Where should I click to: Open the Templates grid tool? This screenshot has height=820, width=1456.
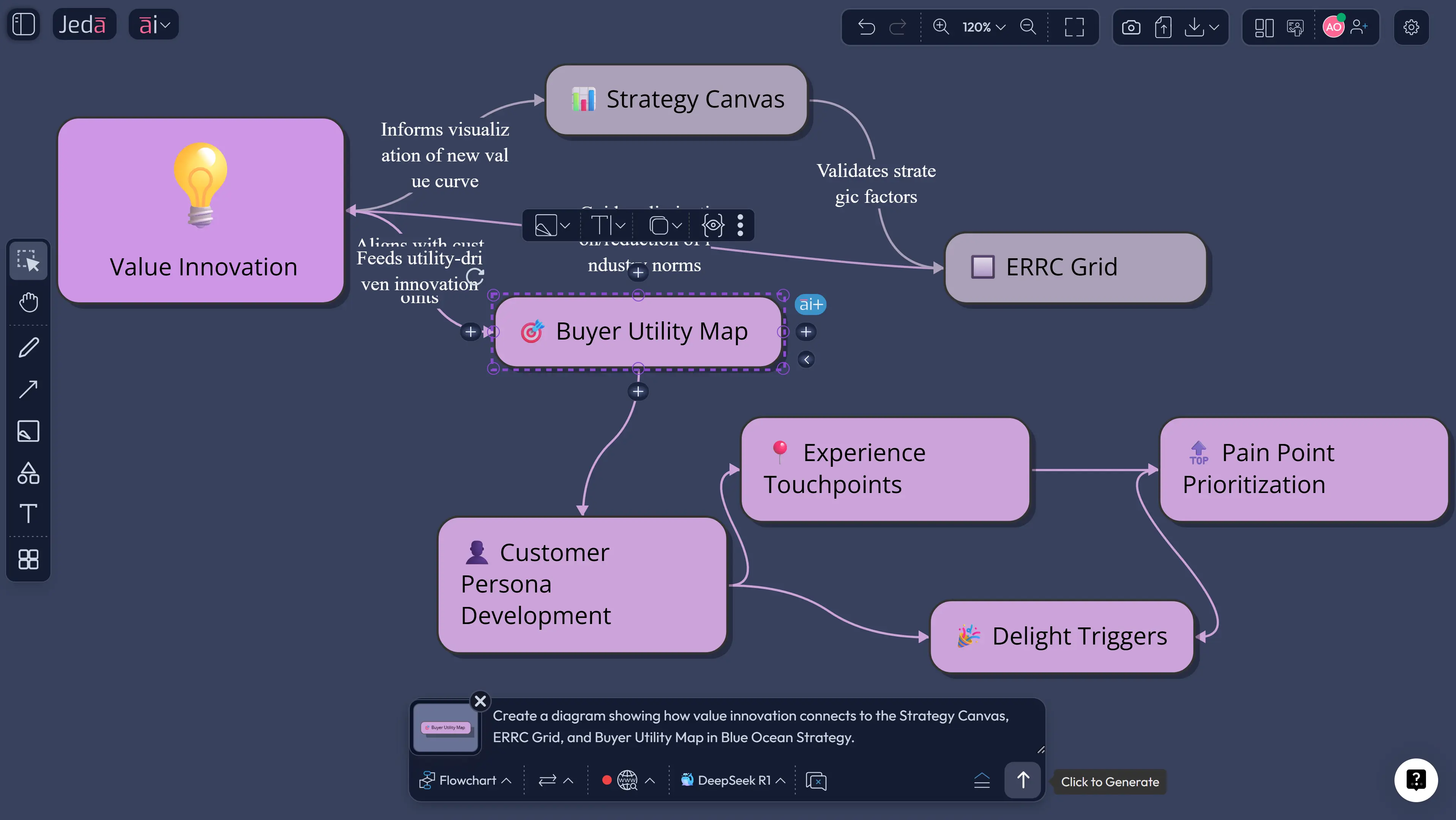[28, 559]
